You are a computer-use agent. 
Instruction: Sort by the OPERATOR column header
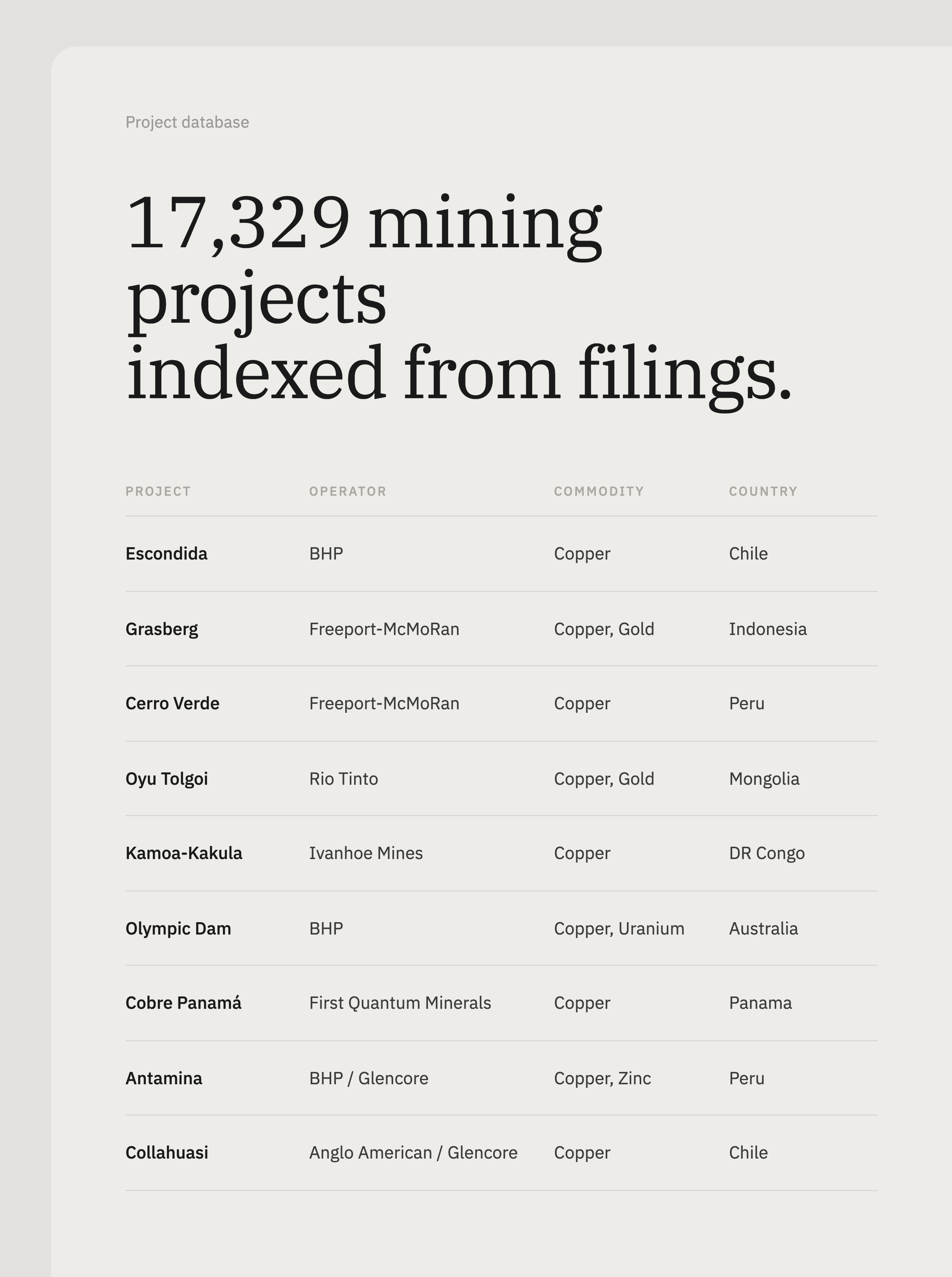click(348, 491)
